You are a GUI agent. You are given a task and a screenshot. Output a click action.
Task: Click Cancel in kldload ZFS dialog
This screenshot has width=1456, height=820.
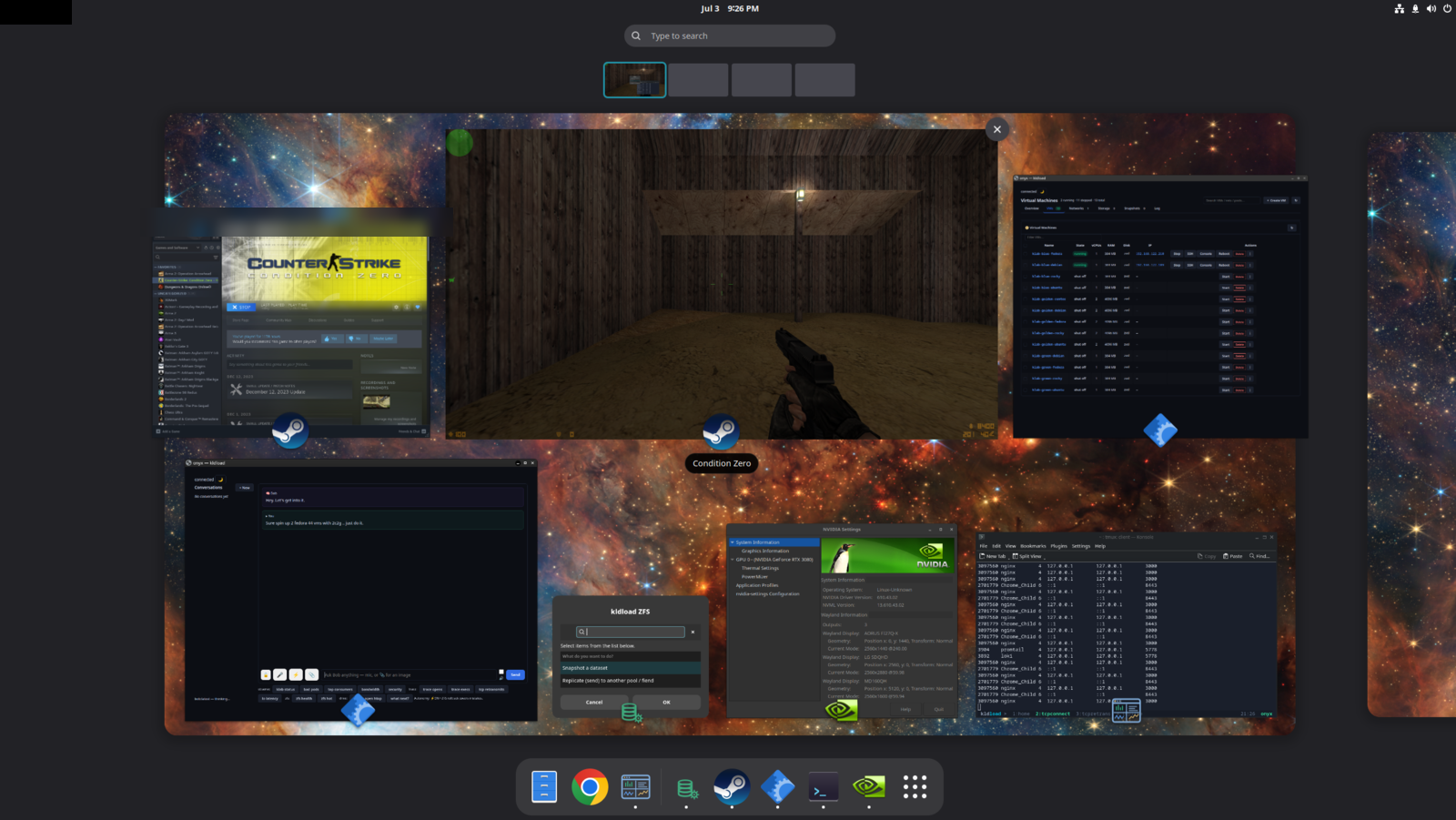[x=594, y=702]
